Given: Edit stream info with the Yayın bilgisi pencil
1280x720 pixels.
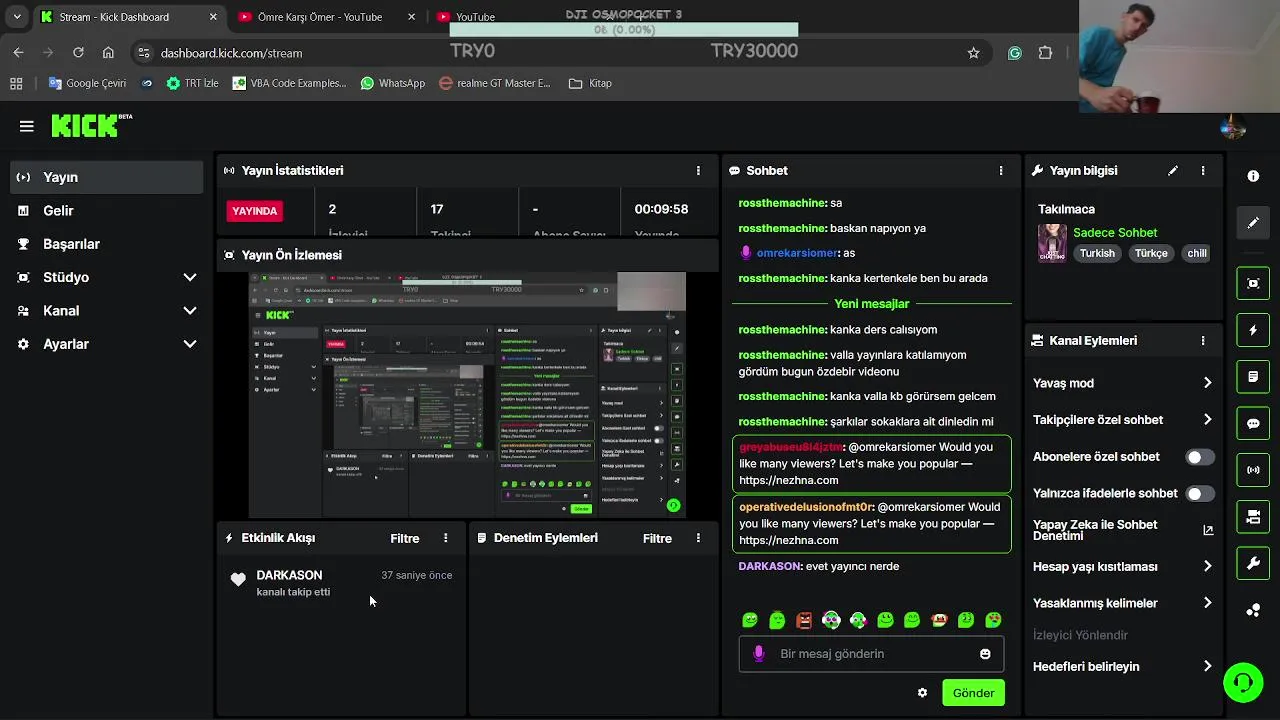Looking at the screenshot, I should click(1173, 171).
